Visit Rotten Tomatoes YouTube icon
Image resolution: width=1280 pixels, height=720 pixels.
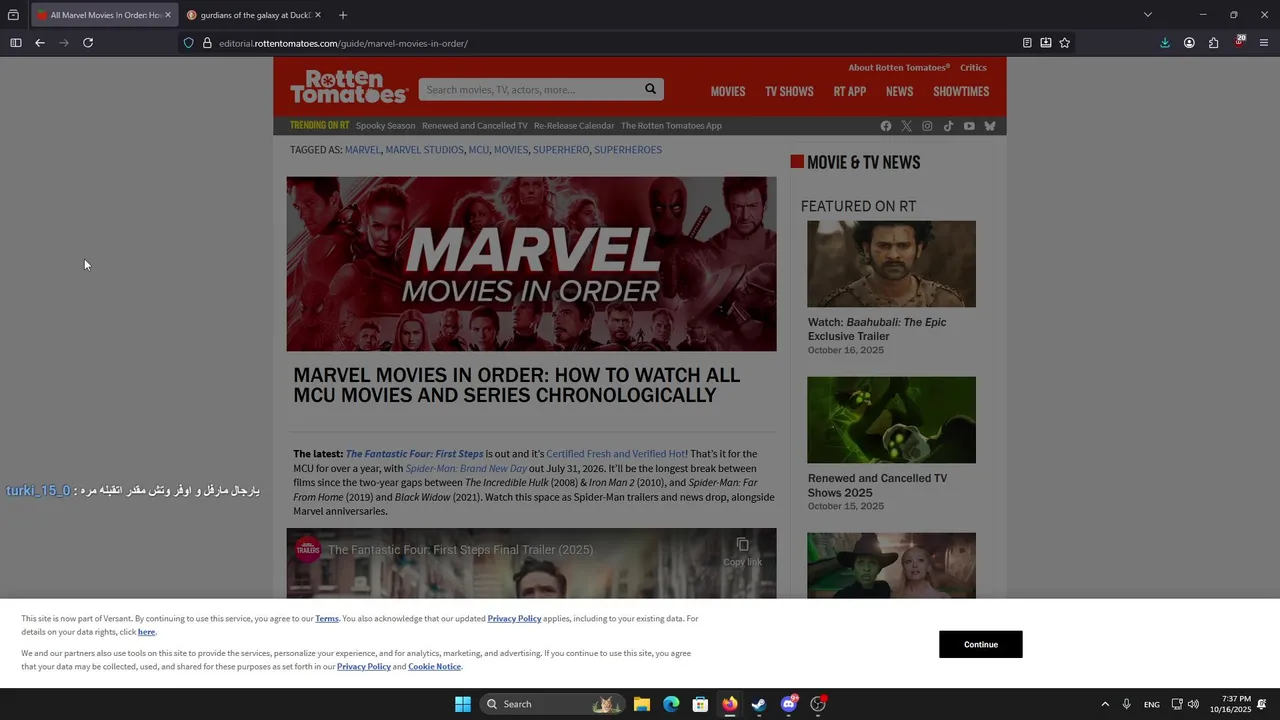tap(969, 126)
